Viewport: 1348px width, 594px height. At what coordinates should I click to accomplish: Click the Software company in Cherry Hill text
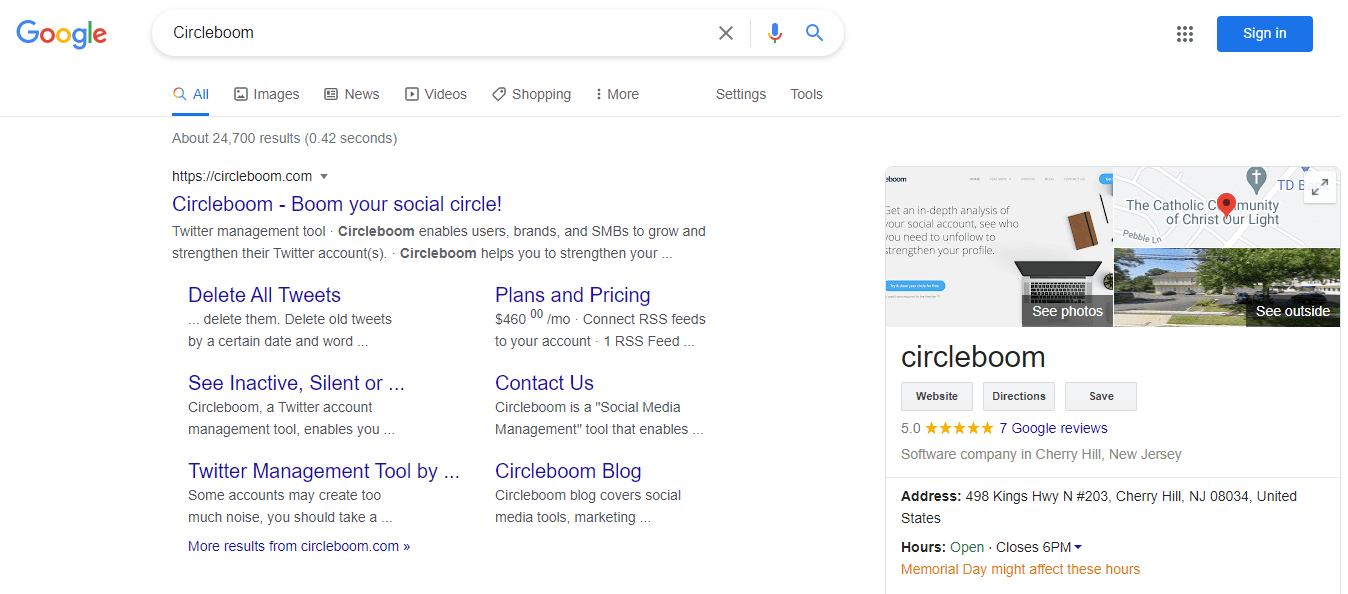point(1041,454)
